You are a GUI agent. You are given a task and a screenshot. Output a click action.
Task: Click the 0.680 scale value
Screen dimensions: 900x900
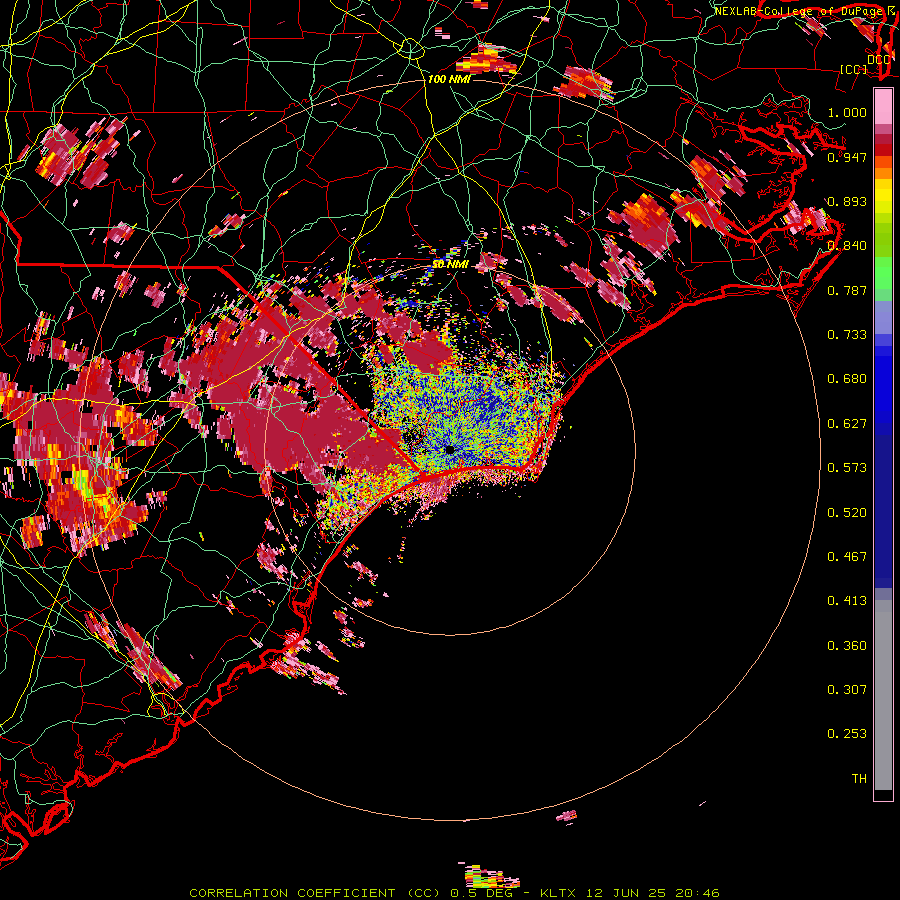coord(847,379)
